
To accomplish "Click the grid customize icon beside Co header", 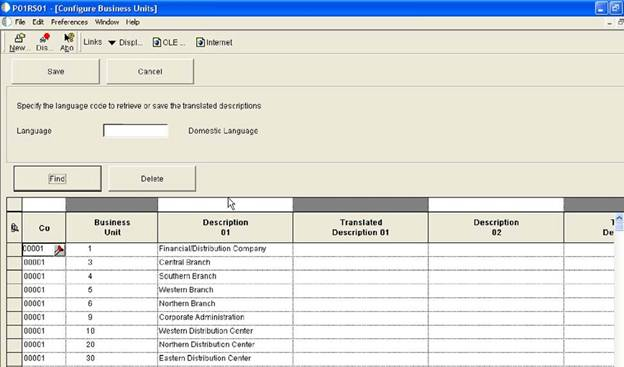I will point(14,228).
